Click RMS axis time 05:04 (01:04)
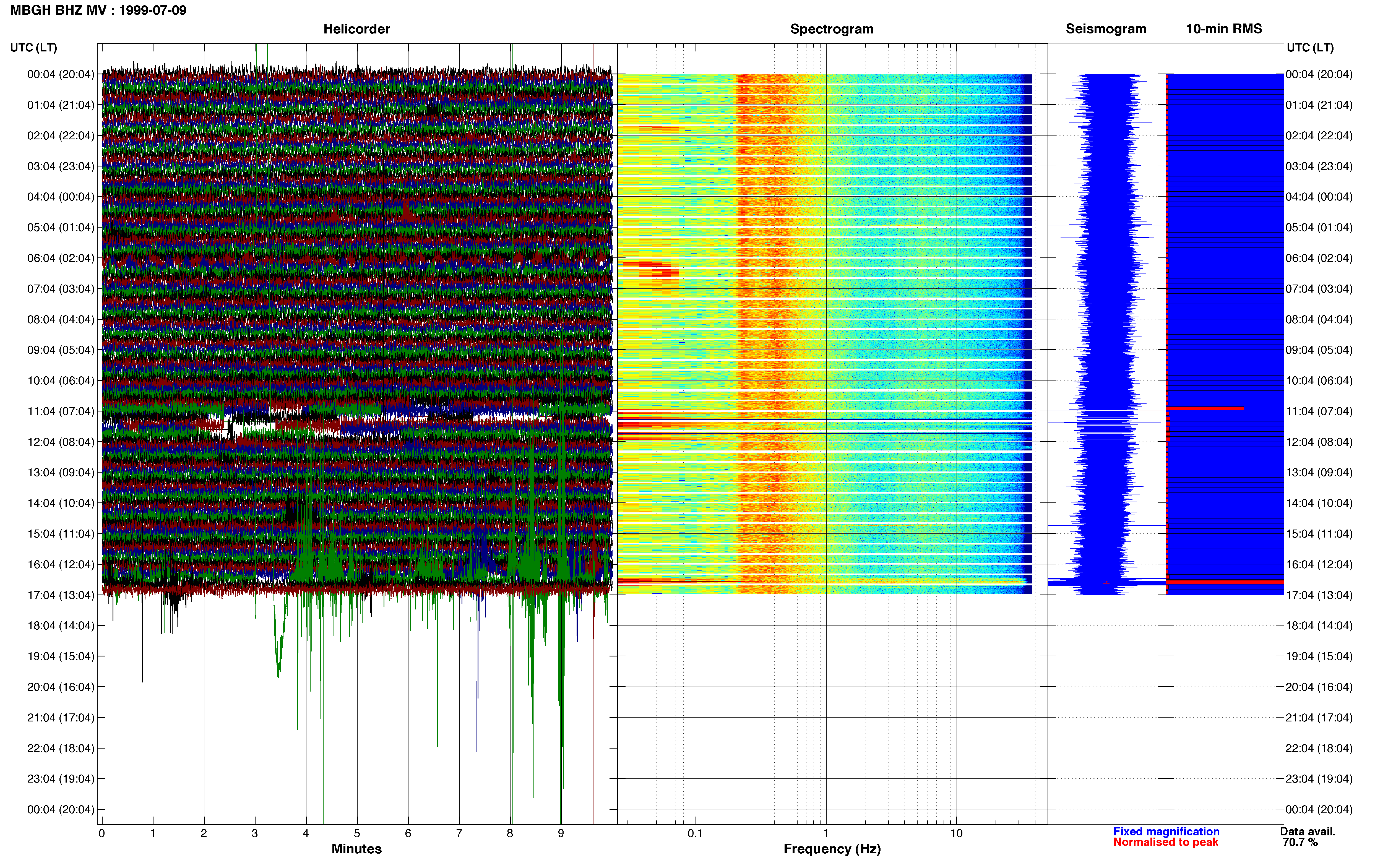The height and width of the screenshot is (868, 1388). 1319,227
